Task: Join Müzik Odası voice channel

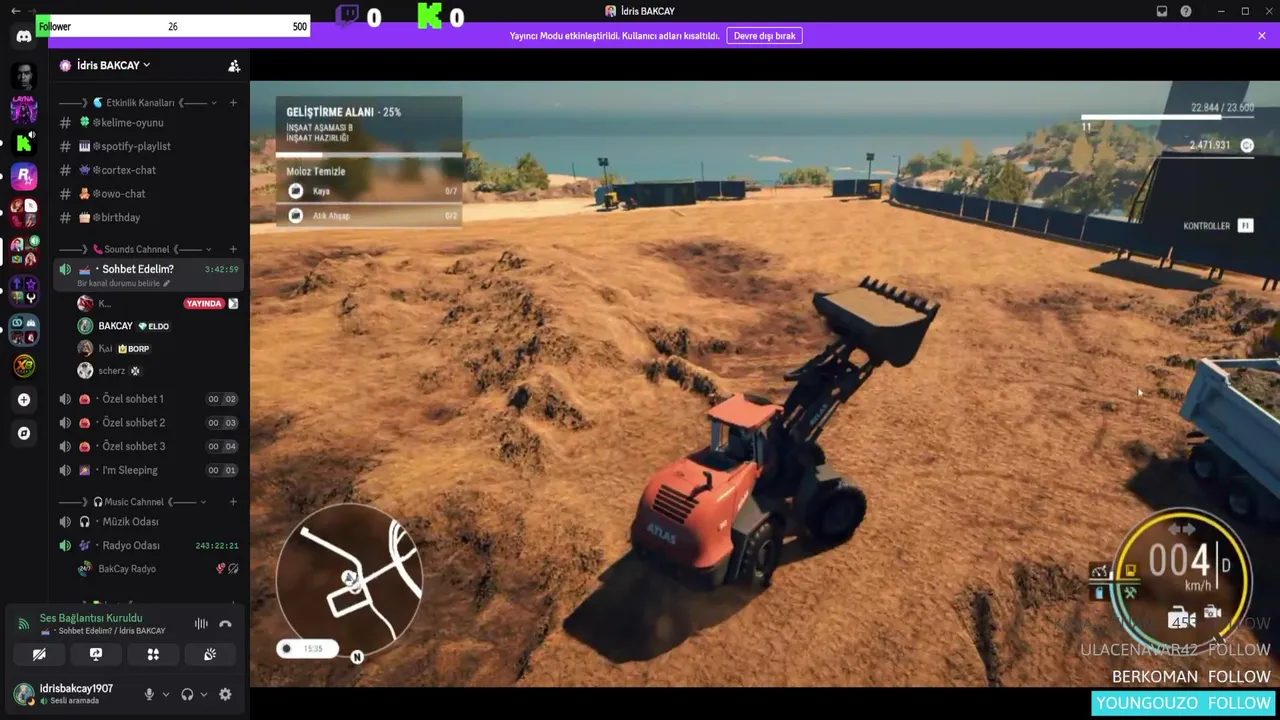Action: pyautogui.click(x=148, y=522)
